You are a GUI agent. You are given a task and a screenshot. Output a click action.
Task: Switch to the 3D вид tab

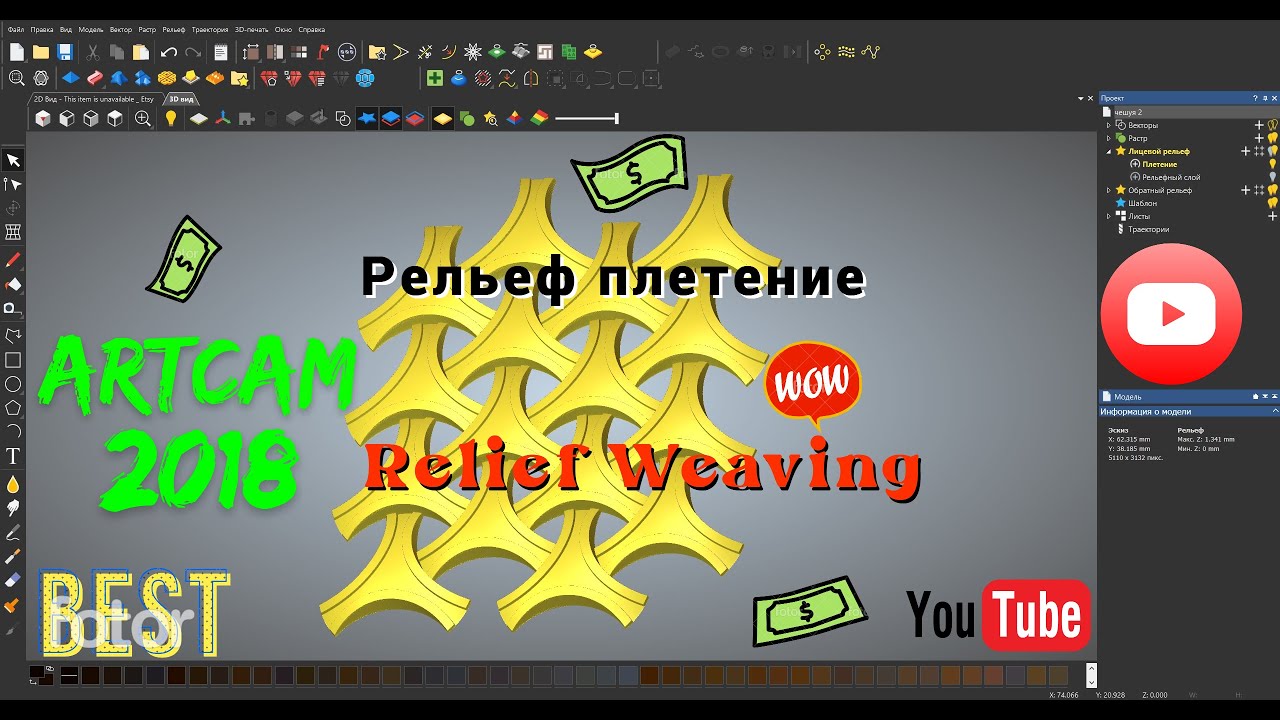point(181,99)
